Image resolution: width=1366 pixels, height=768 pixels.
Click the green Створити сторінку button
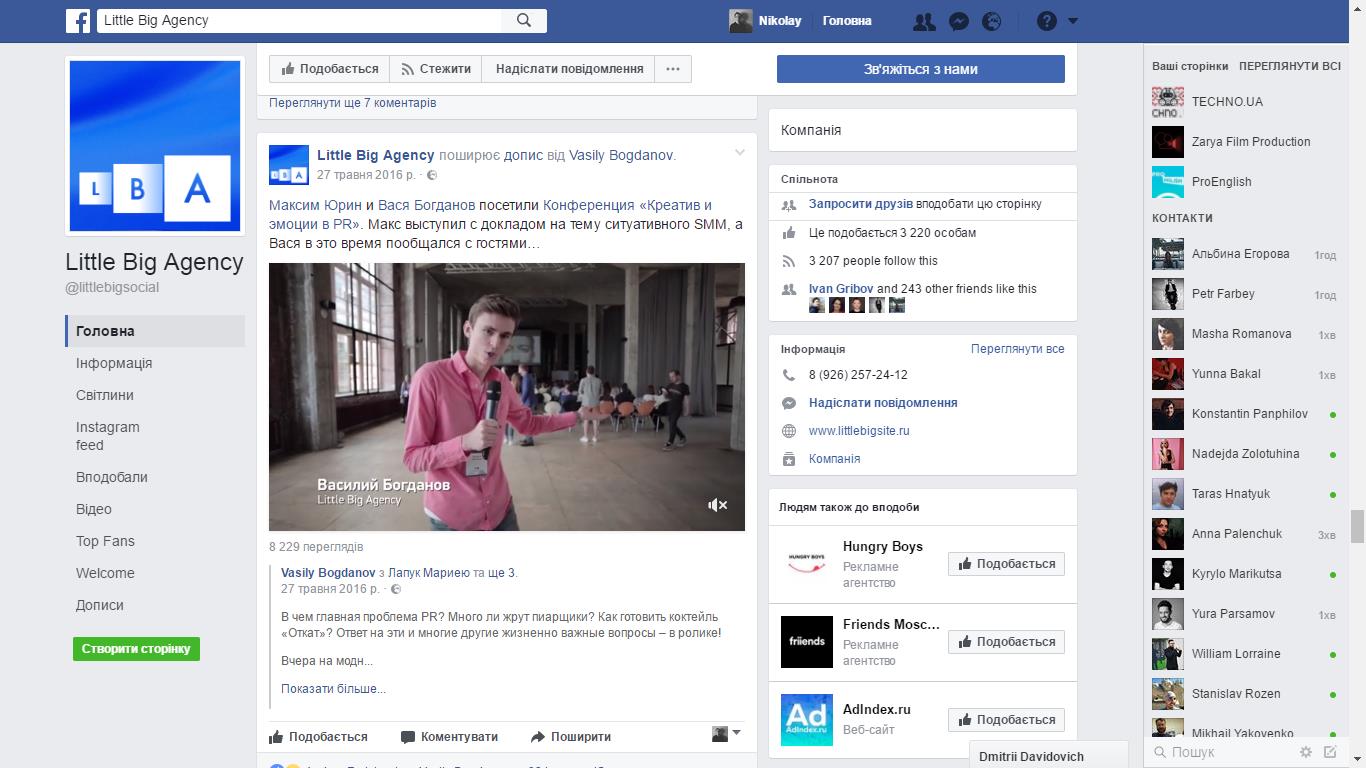[136, 648]
